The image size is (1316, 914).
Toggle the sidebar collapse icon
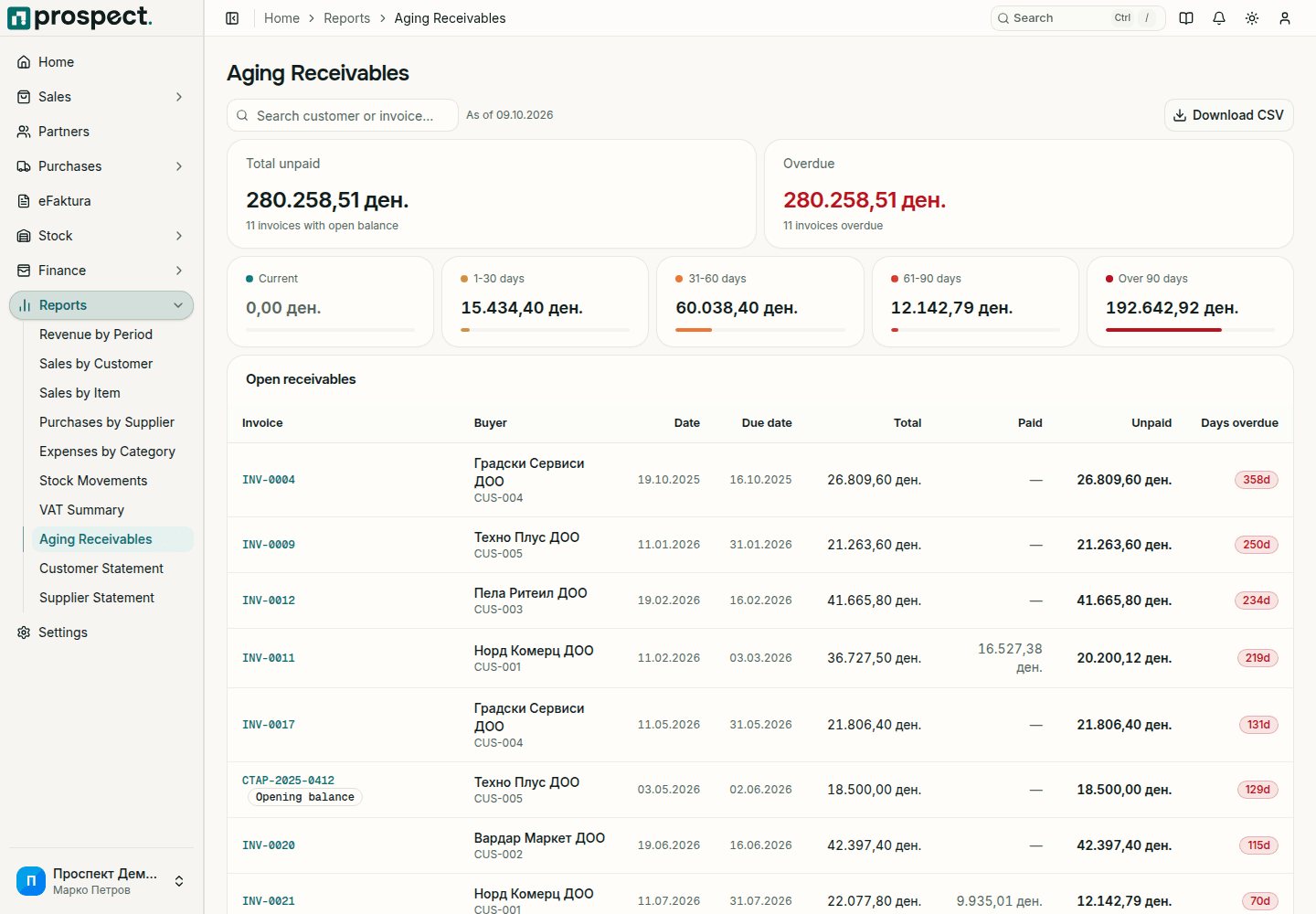point(232,18)
